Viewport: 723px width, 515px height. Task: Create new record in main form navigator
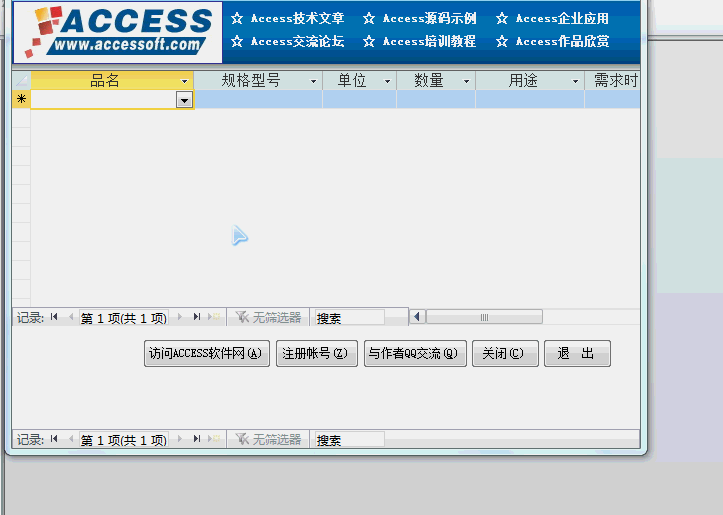click(x=214, y=439)
